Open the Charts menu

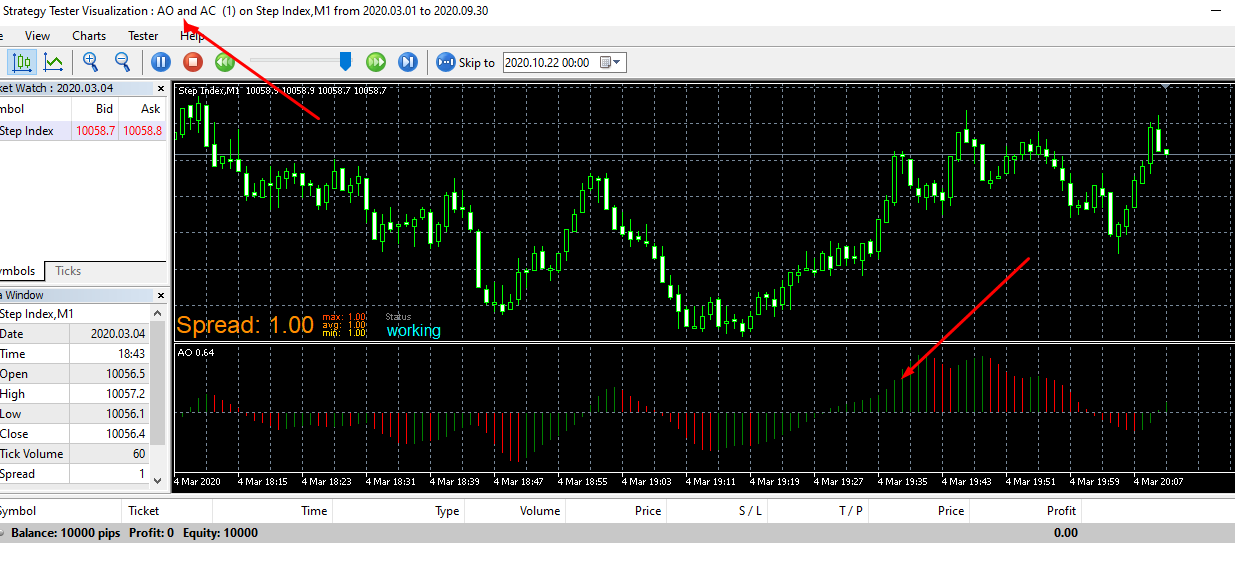(x=89, y=36)
